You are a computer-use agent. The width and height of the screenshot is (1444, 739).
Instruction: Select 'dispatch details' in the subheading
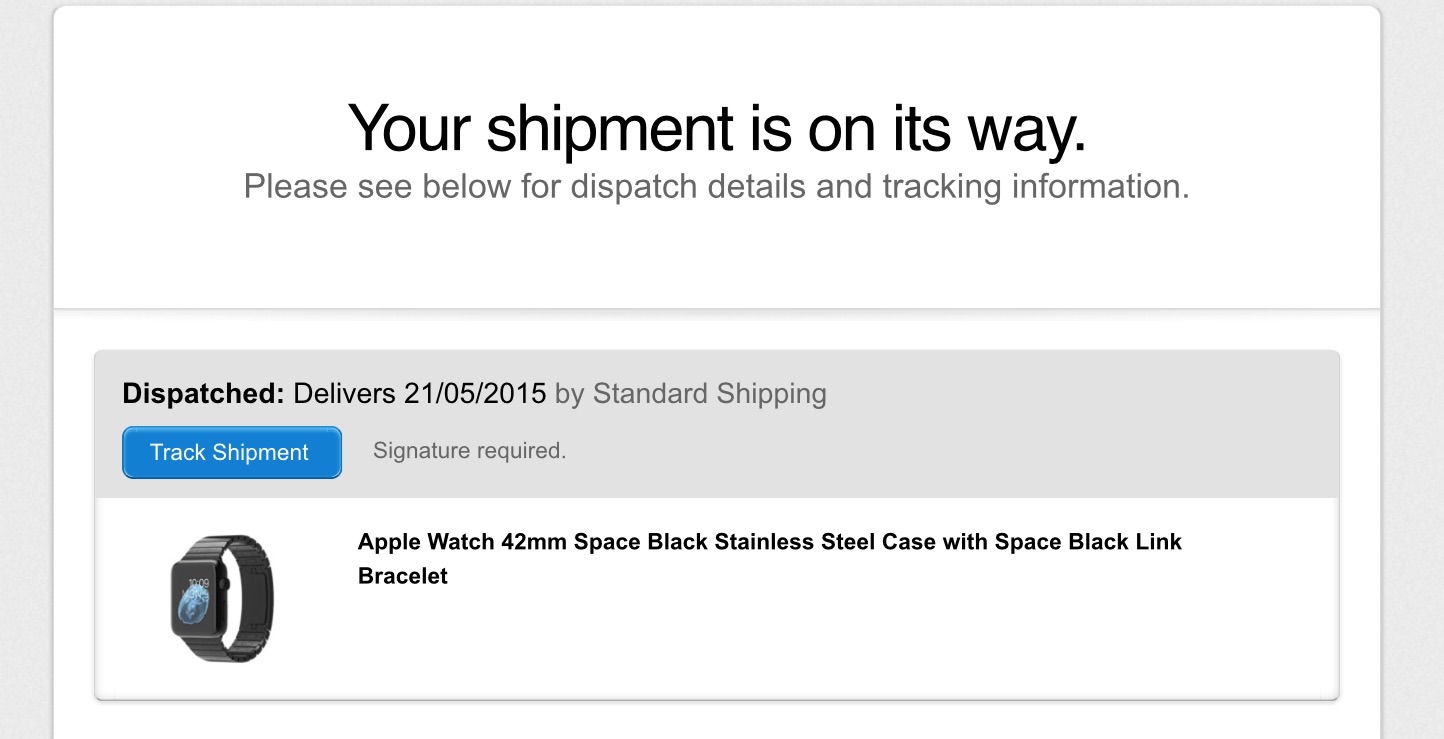[688, 187]
